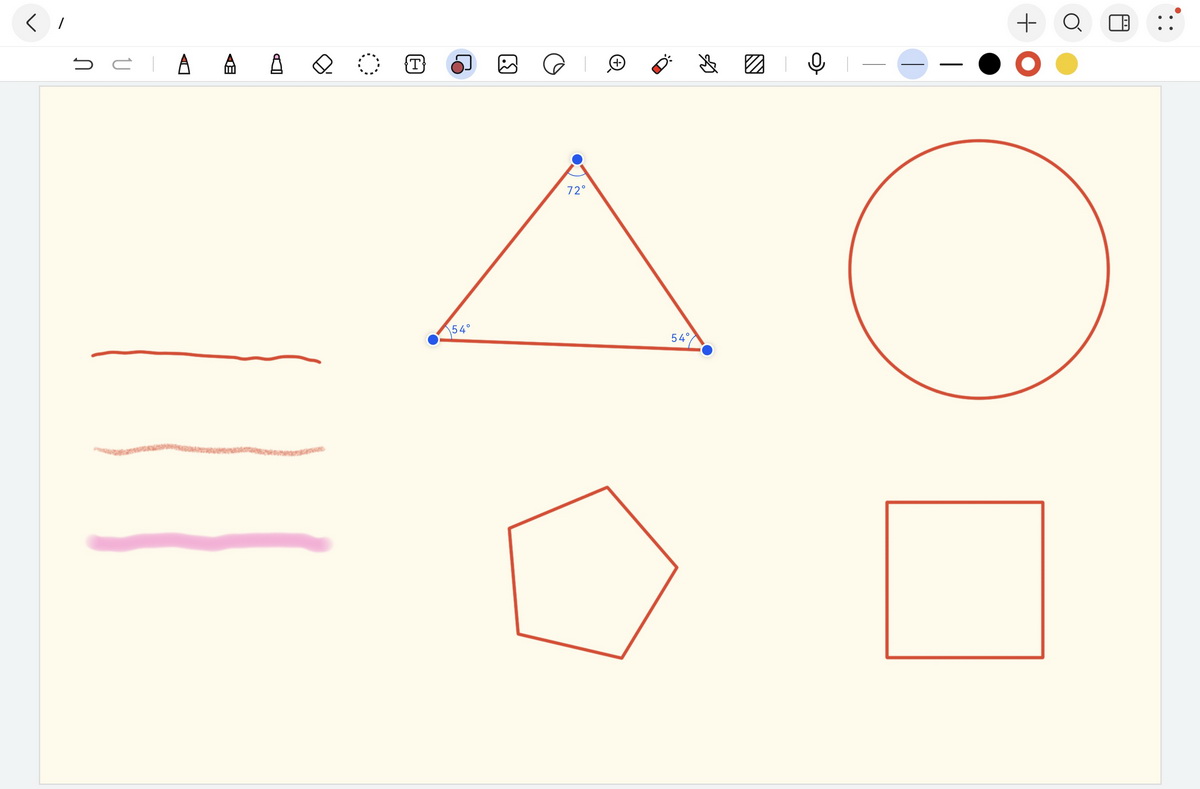The image size is (1200, 789).
Task: Select the pen tool
Action: coord(183,65)
